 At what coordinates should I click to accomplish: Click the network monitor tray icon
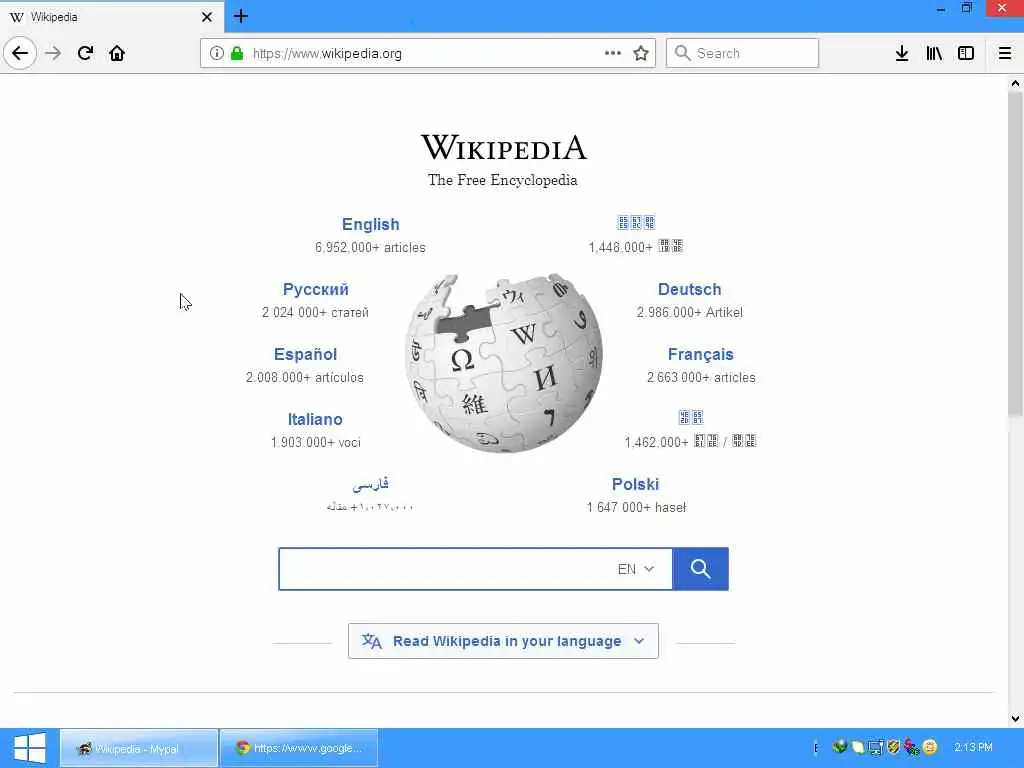click(876, 746)
